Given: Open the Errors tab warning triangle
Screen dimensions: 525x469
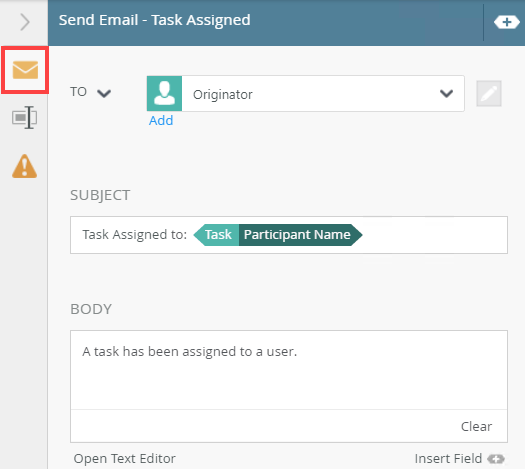Looking at the screenshot, I should [x=24, y=166].
